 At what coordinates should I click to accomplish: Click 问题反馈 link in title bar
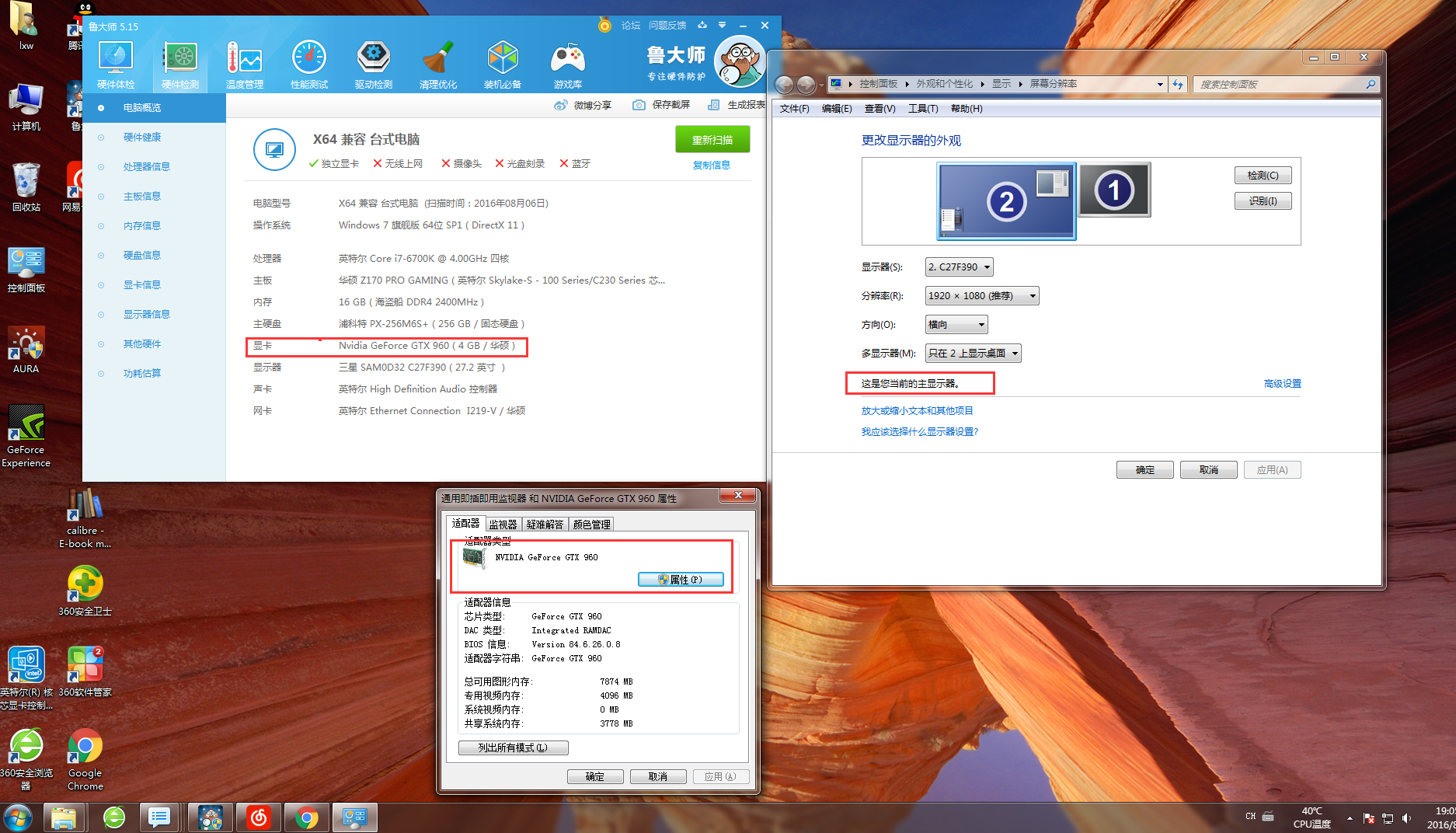coord(667,26)
